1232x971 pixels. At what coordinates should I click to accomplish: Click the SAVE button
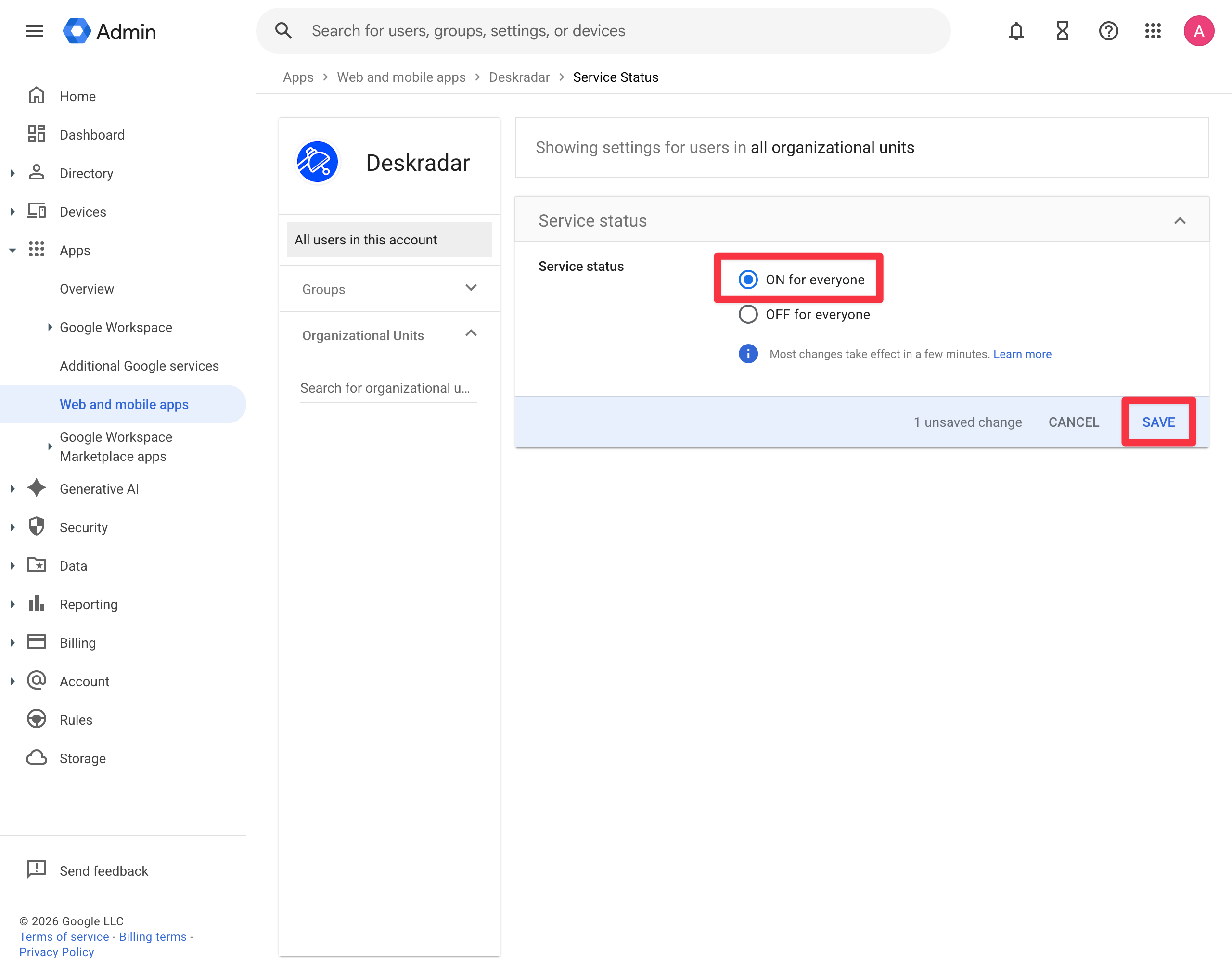click(x=1158, y=422)
